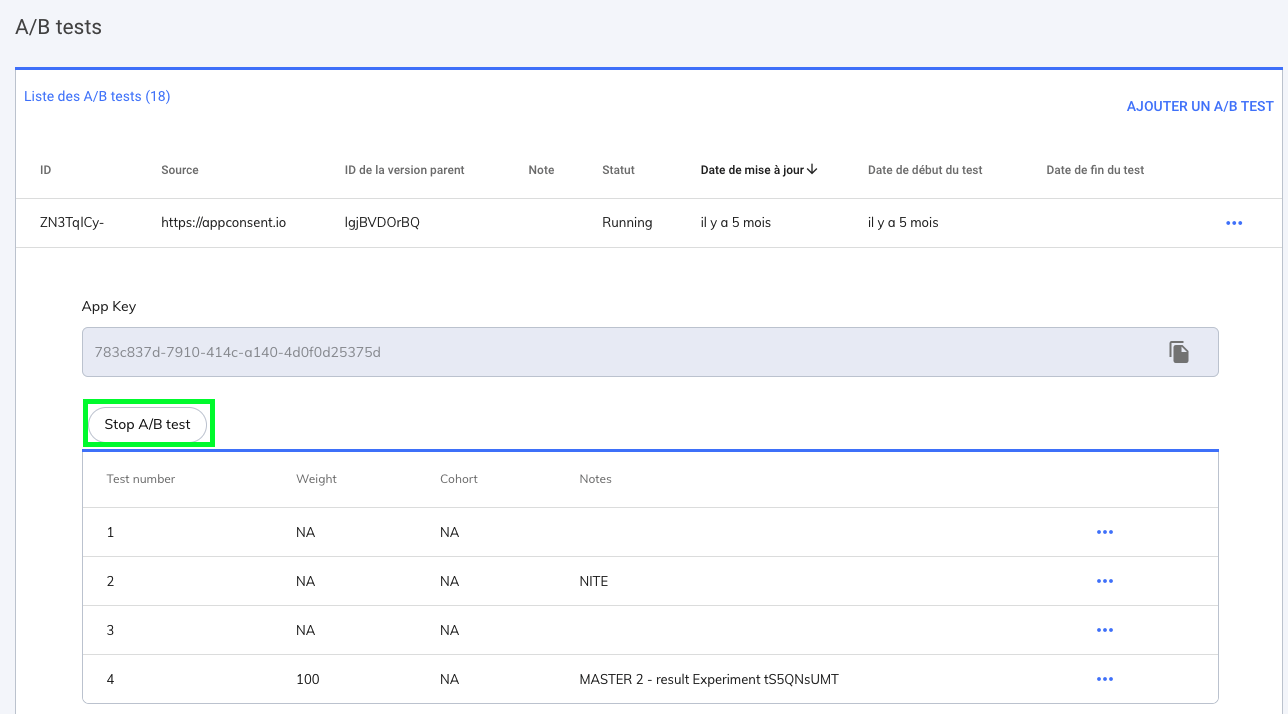1288x714 pixels.
Task: Sort by the Statut column header
Action: [618, 170]
